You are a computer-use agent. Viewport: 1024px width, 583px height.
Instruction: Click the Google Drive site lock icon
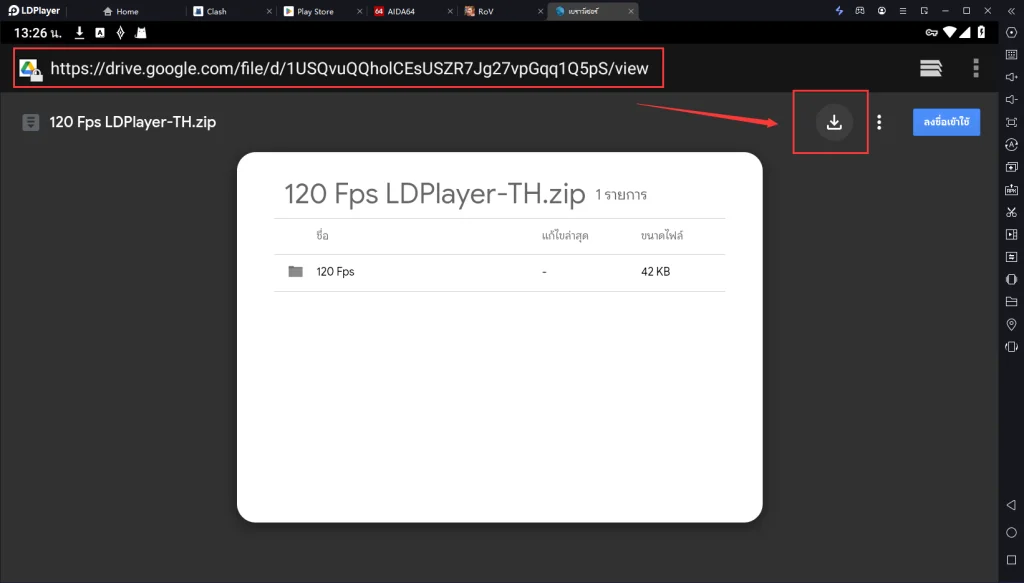[x=30, y=69]
